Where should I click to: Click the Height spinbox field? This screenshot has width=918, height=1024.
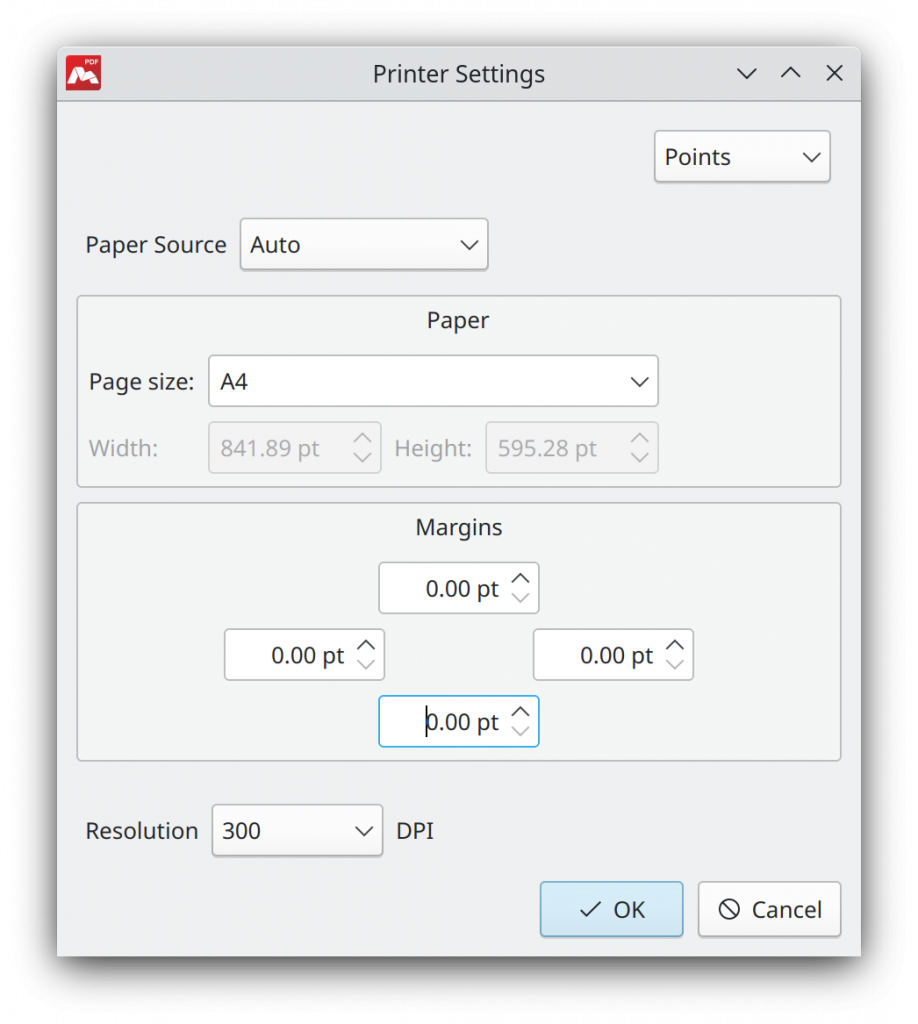pyautogui.click(x=548, y=448)
